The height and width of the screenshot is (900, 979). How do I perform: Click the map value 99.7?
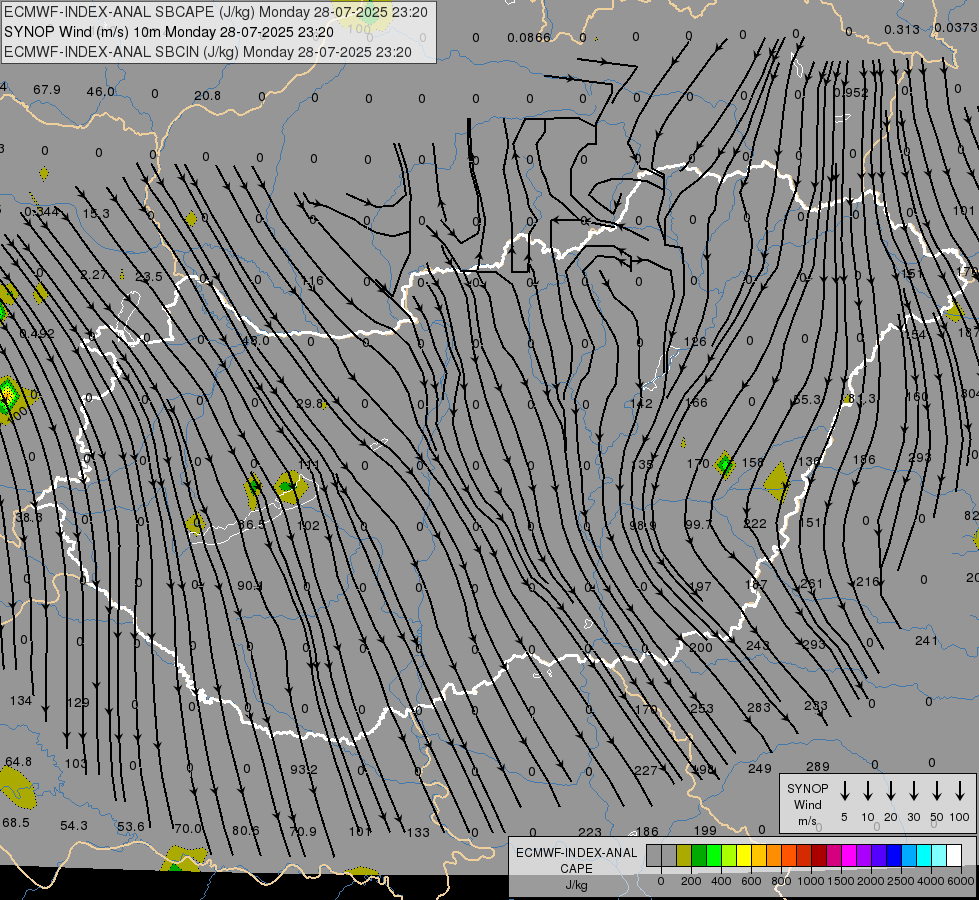tap(698, 525)
